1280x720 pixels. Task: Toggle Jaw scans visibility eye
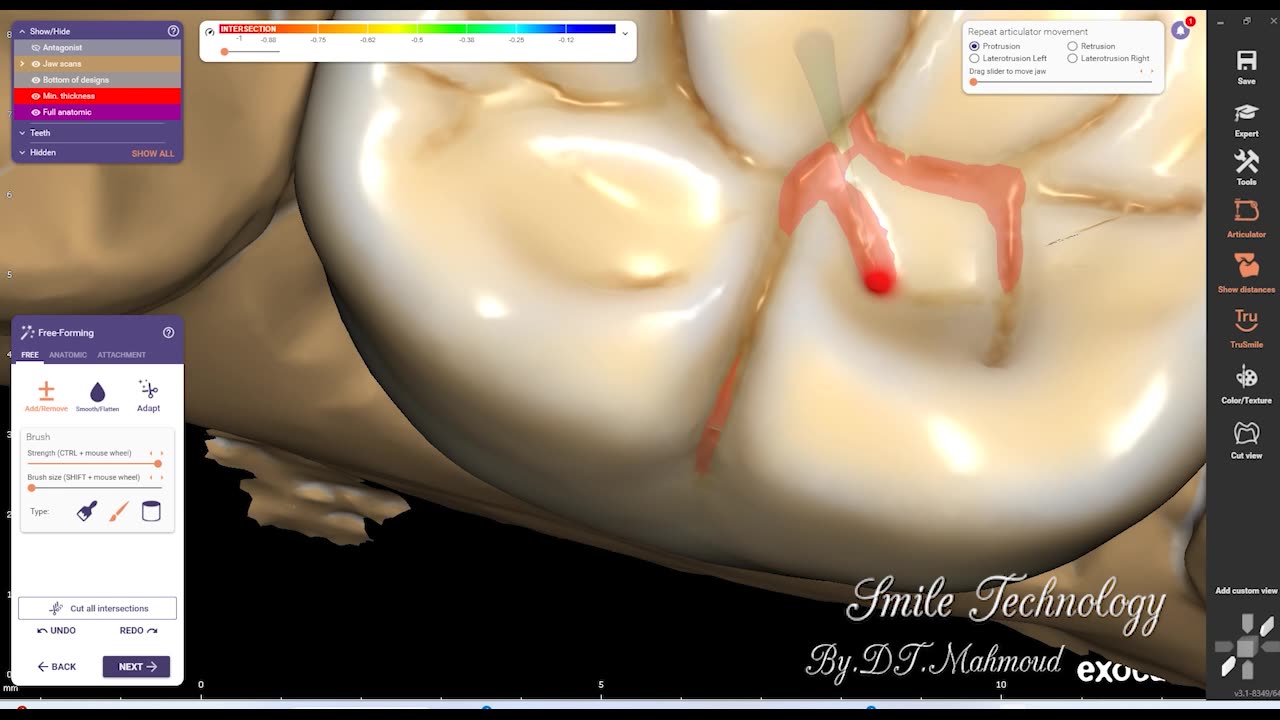tap(36, 63)
